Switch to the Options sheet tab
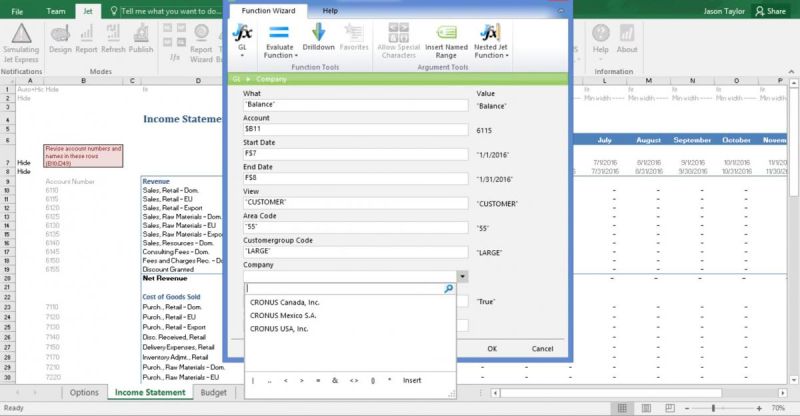Screen dimensions: 800x416 click(84, 393)
